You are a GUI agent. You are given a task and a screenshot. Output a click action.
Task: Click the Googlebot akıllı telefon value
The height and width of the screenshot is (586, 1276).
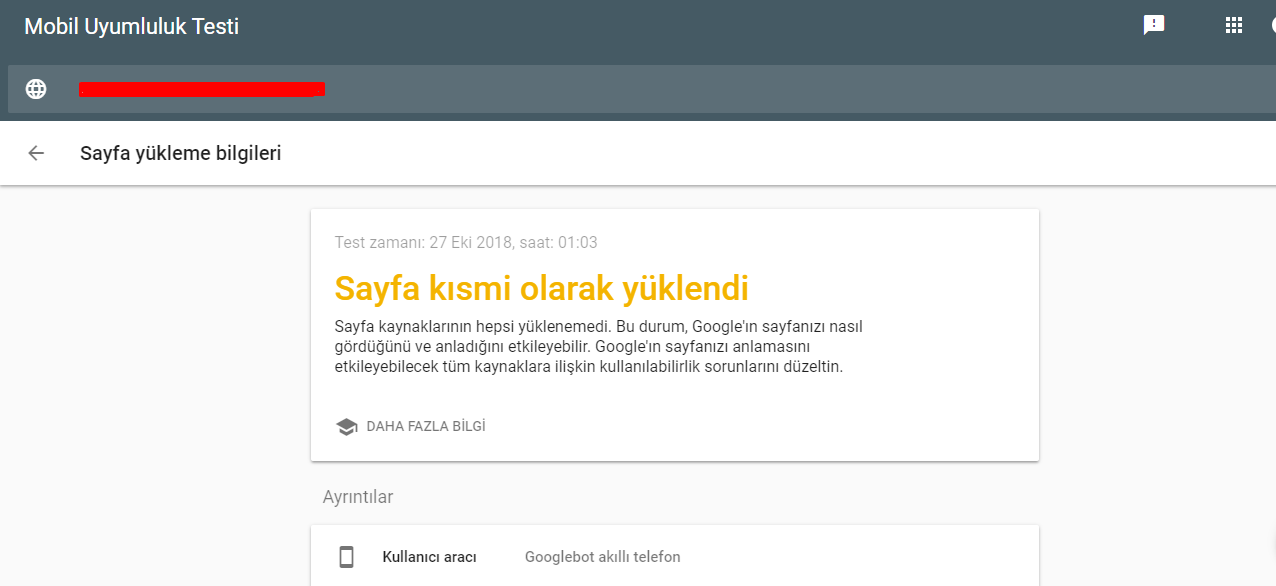coord(603,557)
